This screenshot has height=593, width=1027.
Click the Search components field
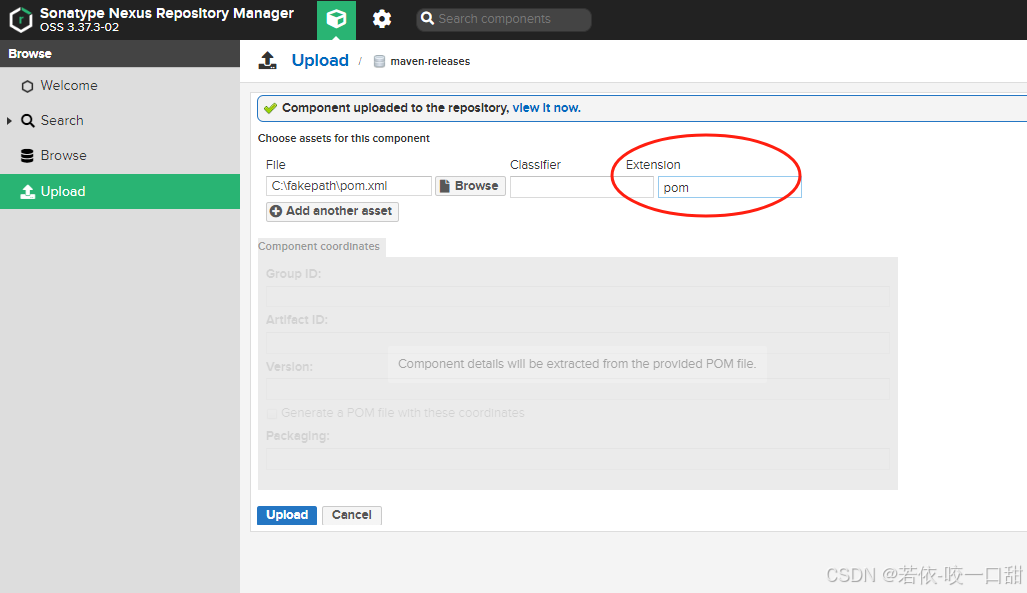(504, 19)
